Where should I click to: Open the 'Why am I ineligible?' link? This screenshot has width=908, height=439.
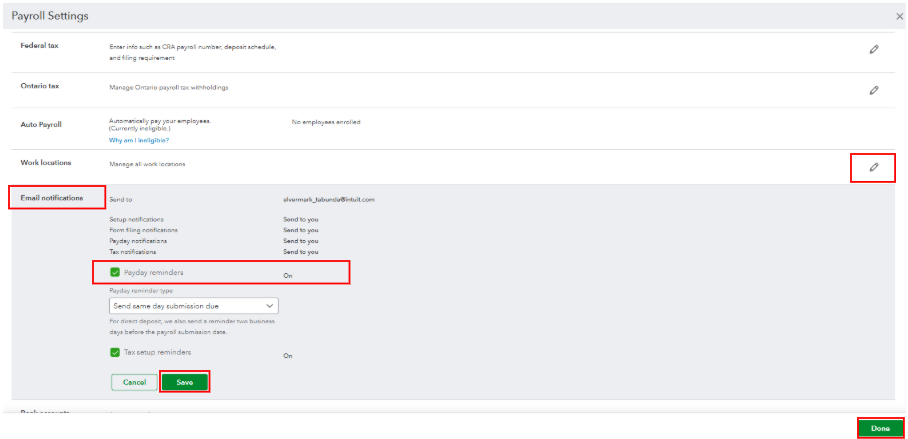point(139,140)
